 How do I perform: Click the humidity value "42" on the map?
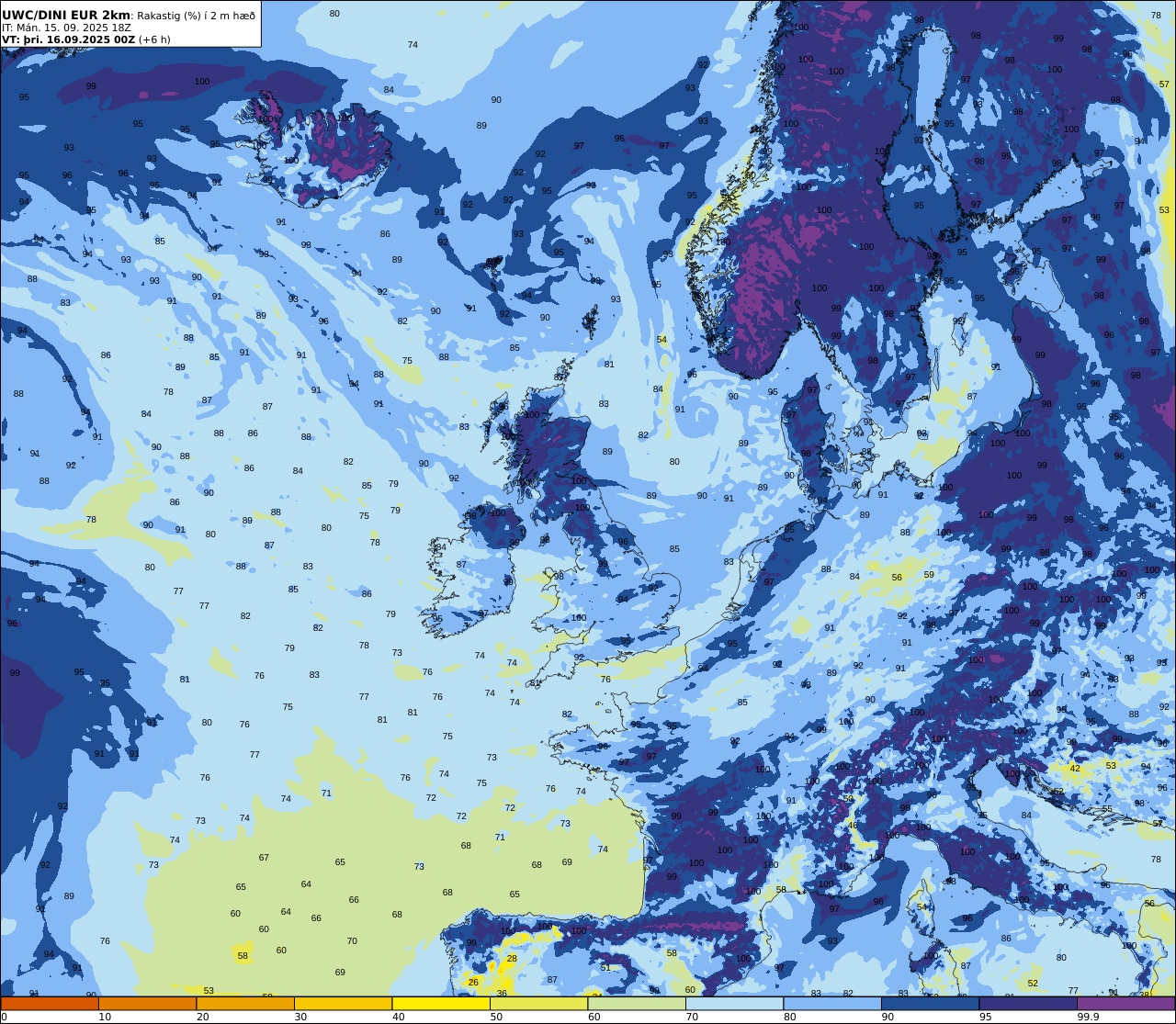(1075, 769)
